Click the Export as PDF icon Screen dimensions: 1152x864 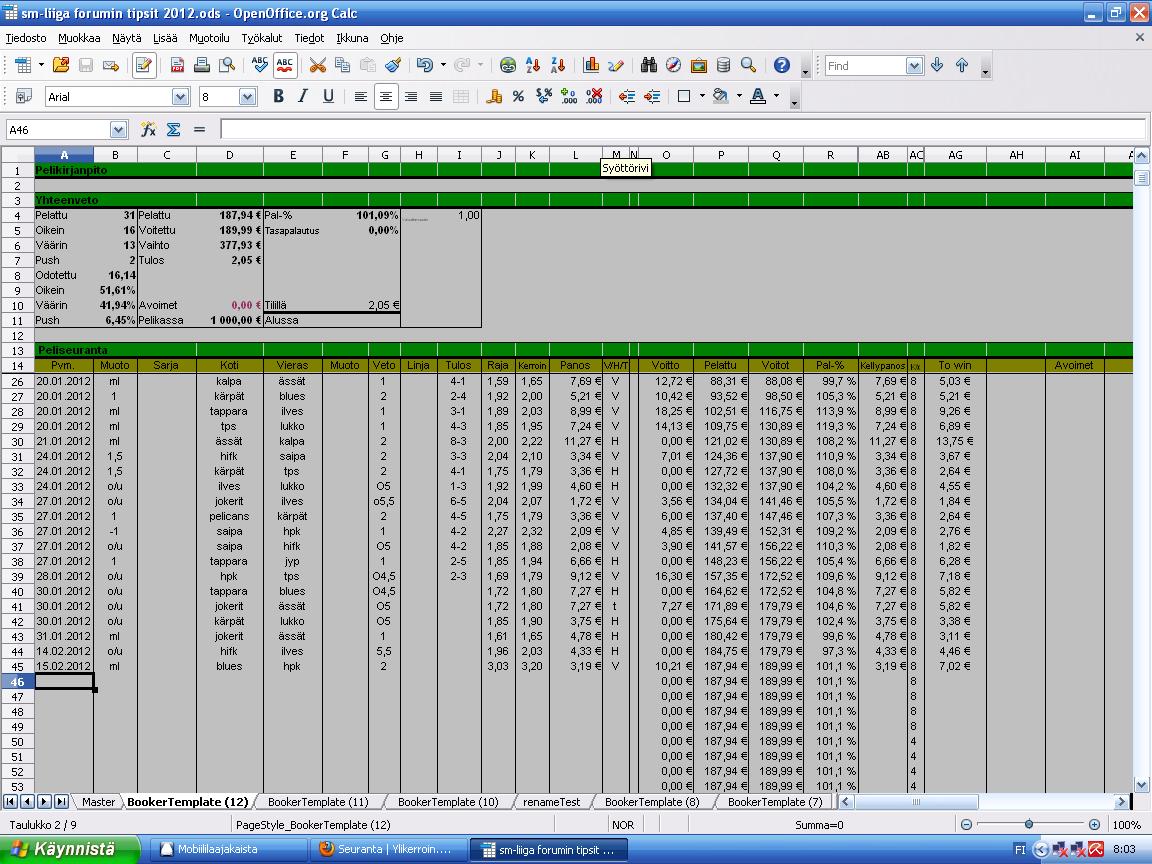177,65
